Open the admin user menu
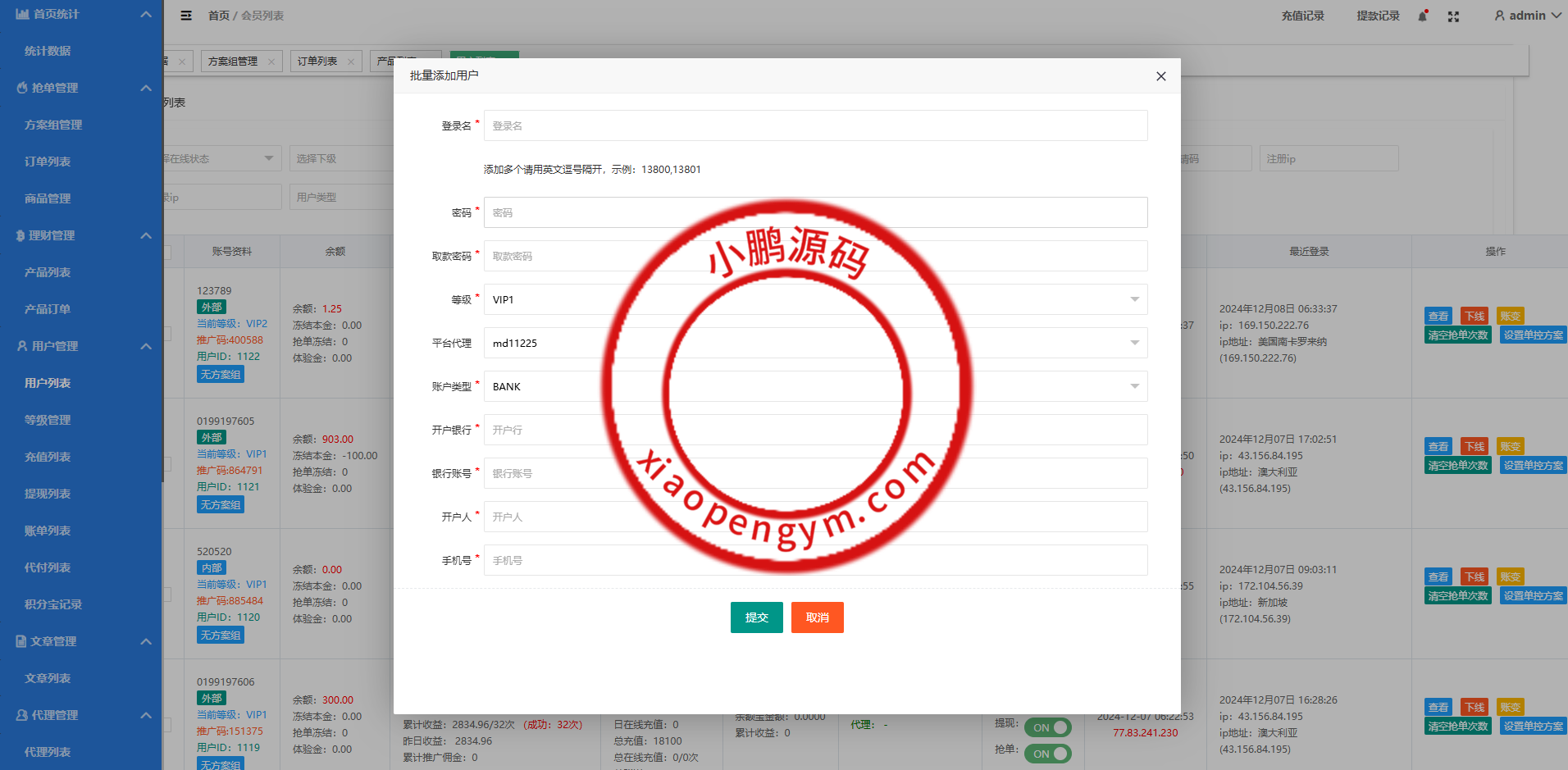The image size is (1568, 770). tap(1527, 16)
